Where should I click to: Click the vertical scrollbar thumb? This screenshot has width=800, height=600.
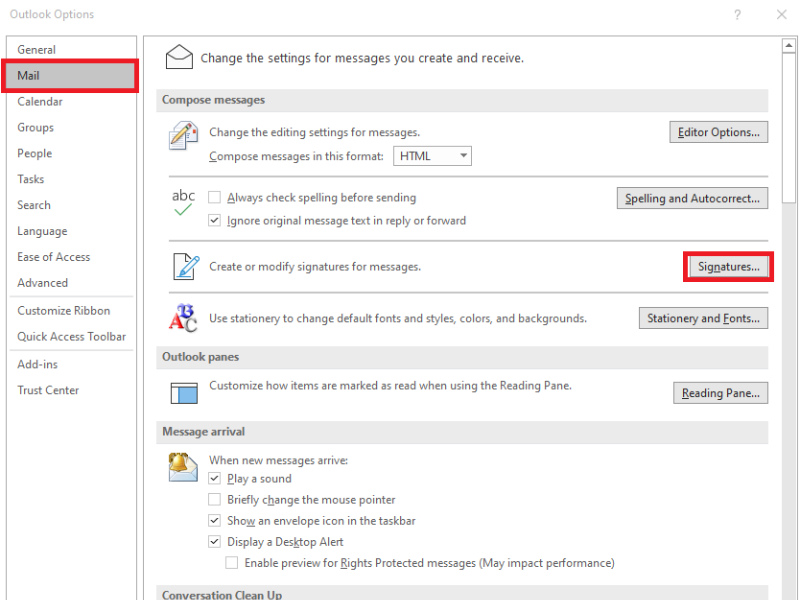(789, 128)
